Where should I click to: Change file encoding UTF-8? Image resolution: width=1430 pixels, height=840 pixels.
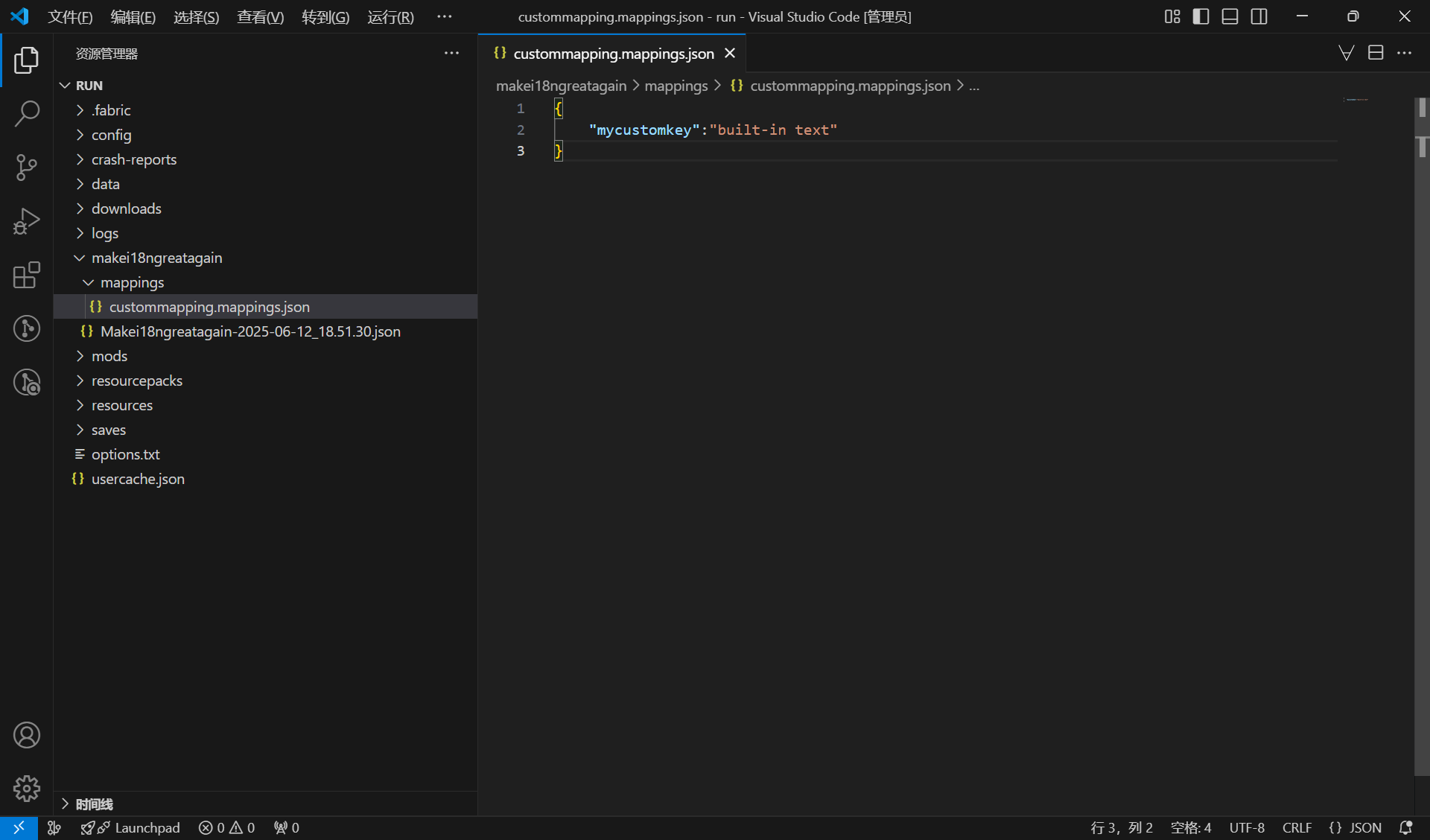tap(1247, 828)
